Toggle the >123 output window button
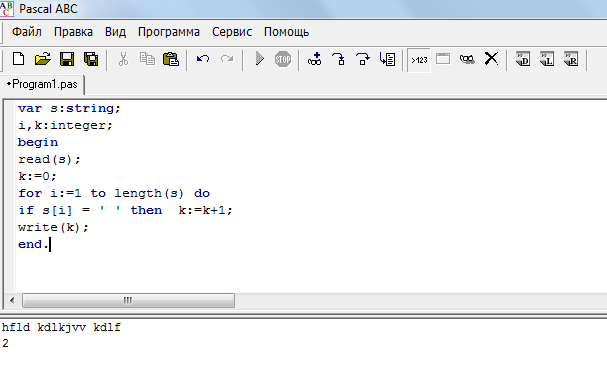The image size is (607, 391). (x=419, y=60)
